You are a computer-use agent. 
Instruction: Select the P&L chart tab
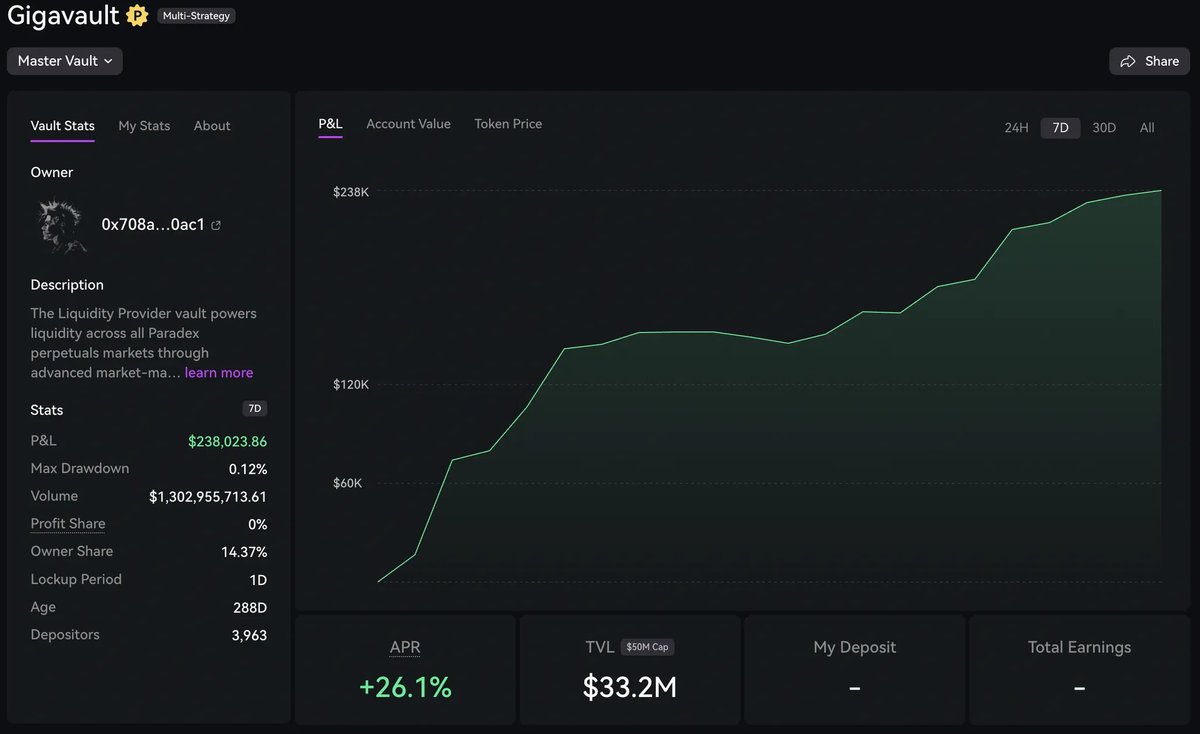[x=331, y=124]
